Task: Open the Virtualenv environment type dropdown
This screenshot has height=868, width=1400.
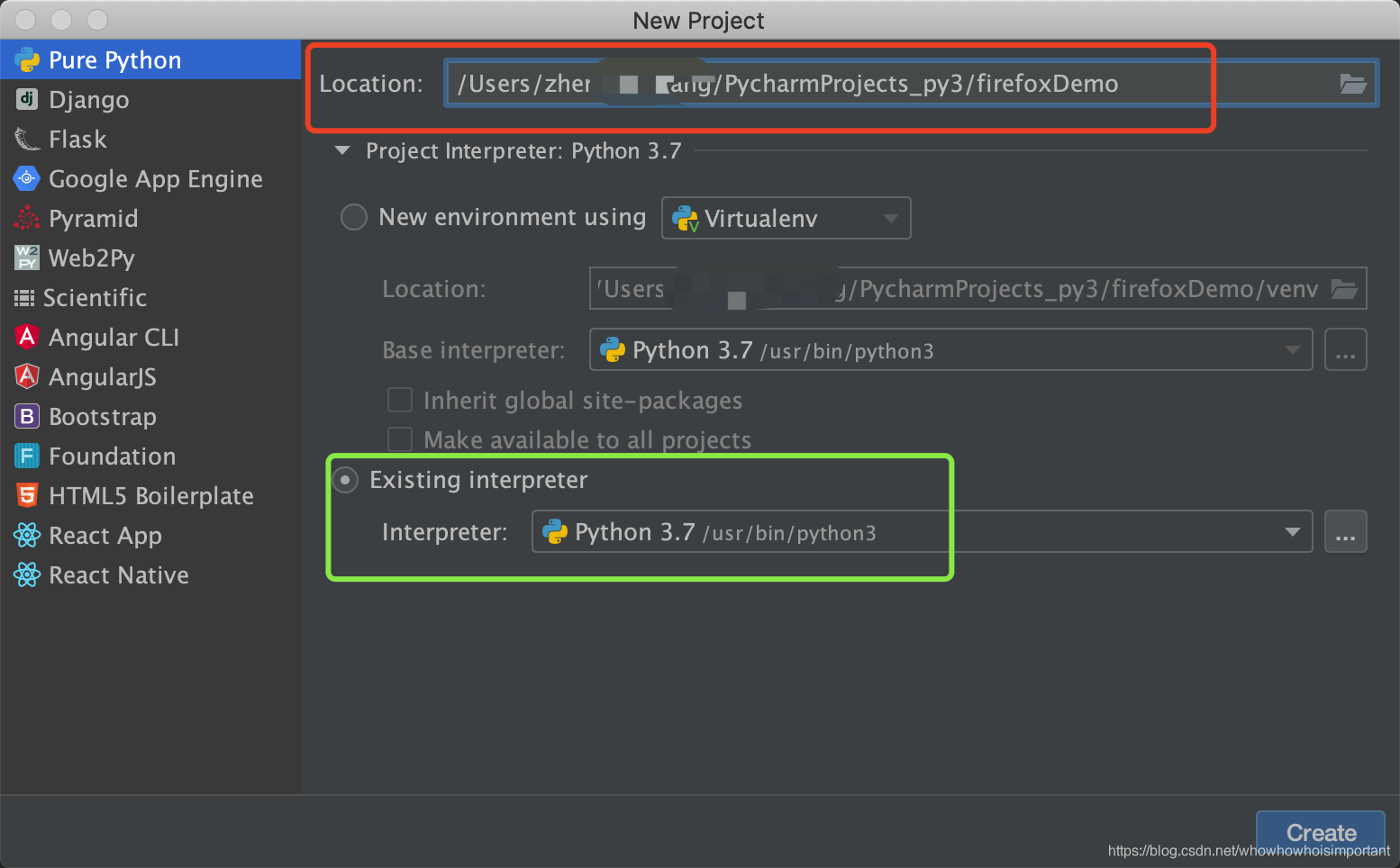Action: (890, 217)
